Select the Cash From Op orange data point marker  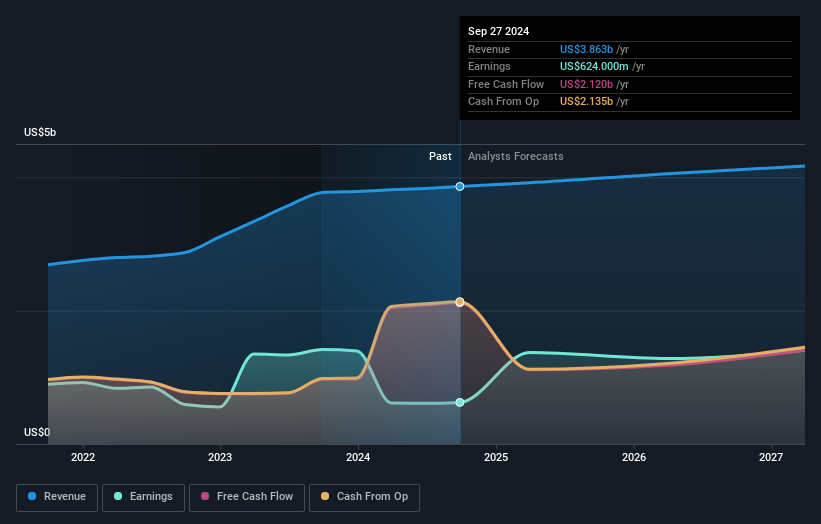coord(460,302)
